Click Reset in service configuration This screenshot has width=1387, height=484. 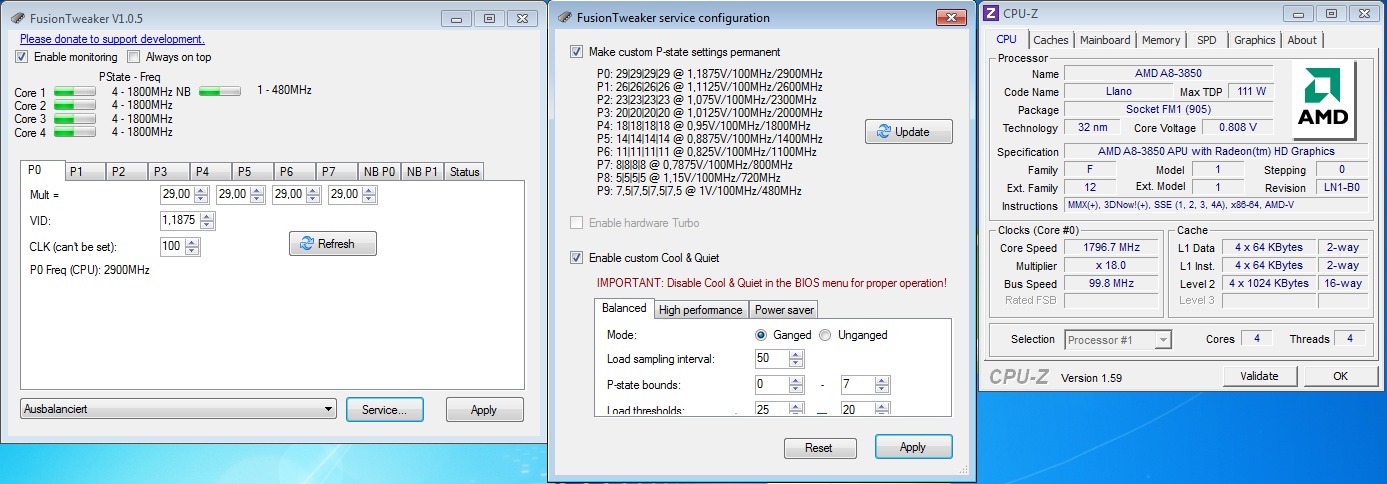click(819, 447)
